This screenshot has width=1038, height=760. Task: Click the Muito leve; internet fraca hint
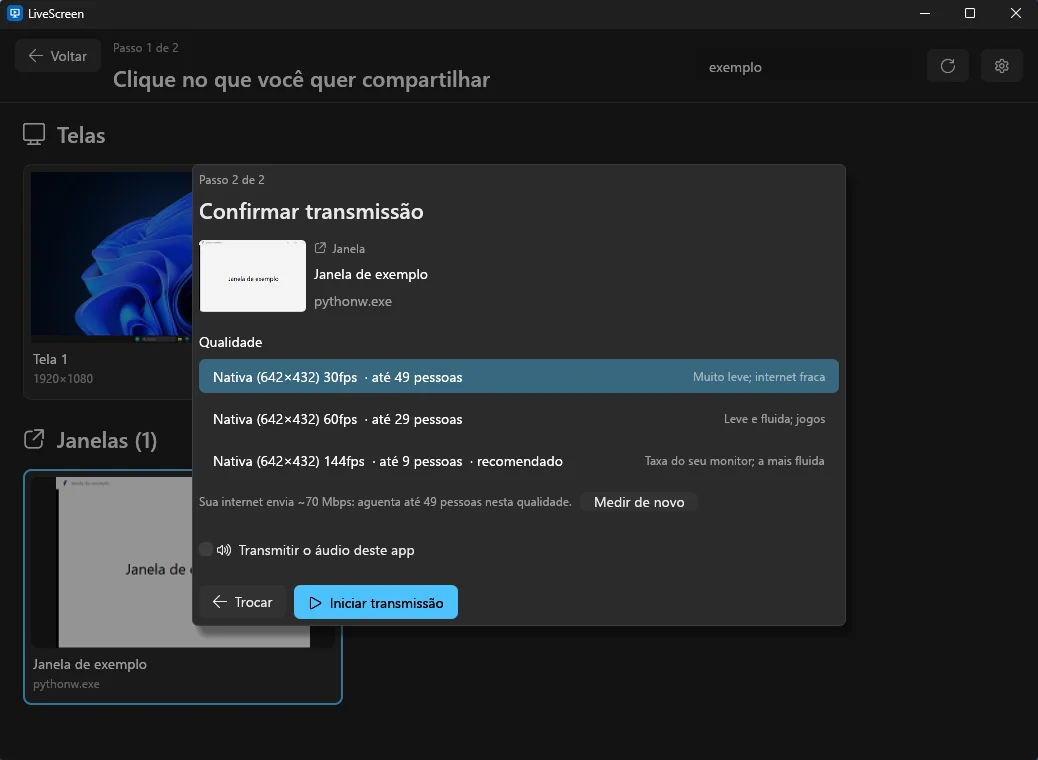coord(759,377)
